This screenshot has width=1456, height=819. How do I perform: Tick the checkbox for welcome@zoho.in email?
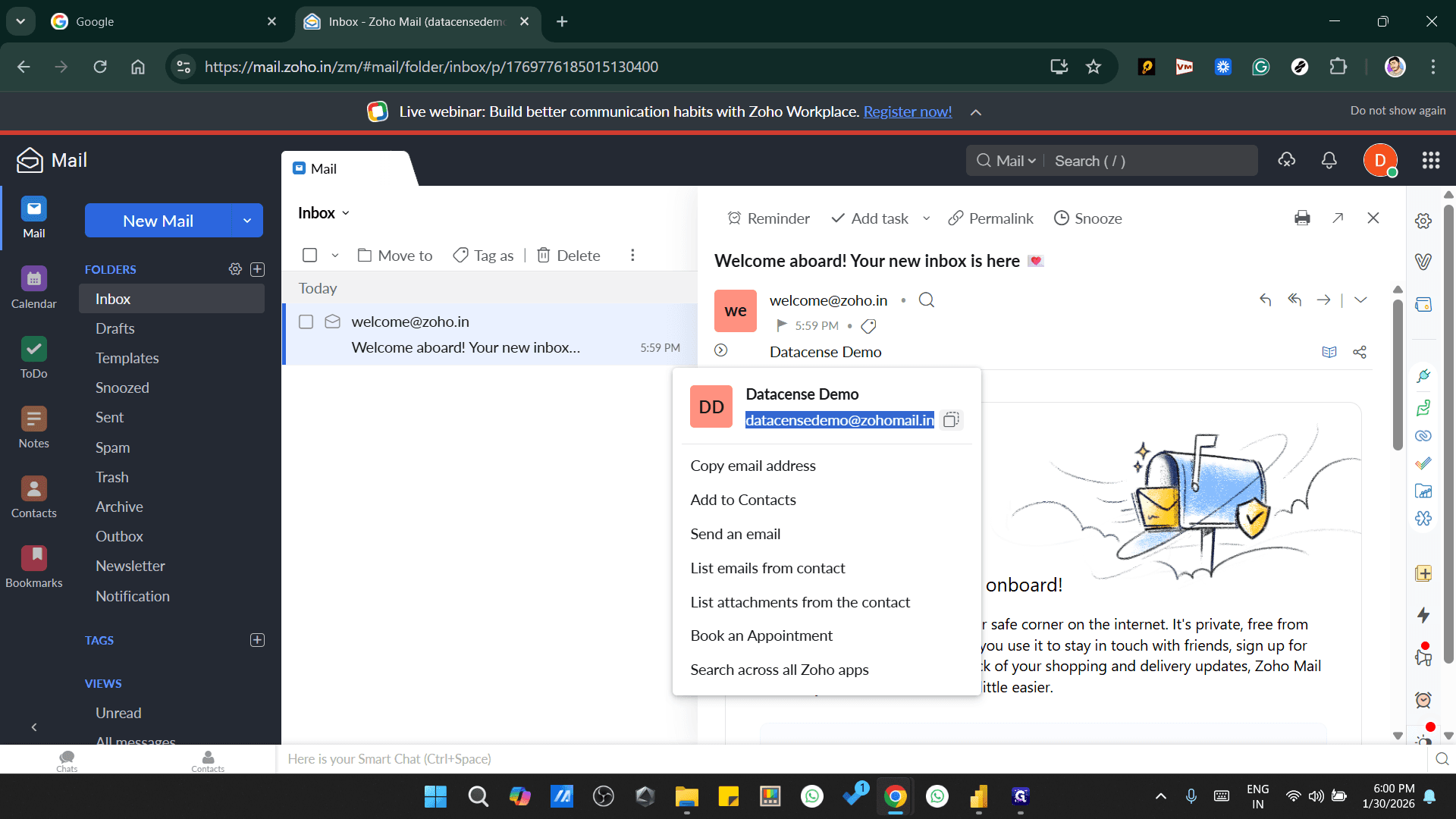pyautogui.click(x=306, y=322)
